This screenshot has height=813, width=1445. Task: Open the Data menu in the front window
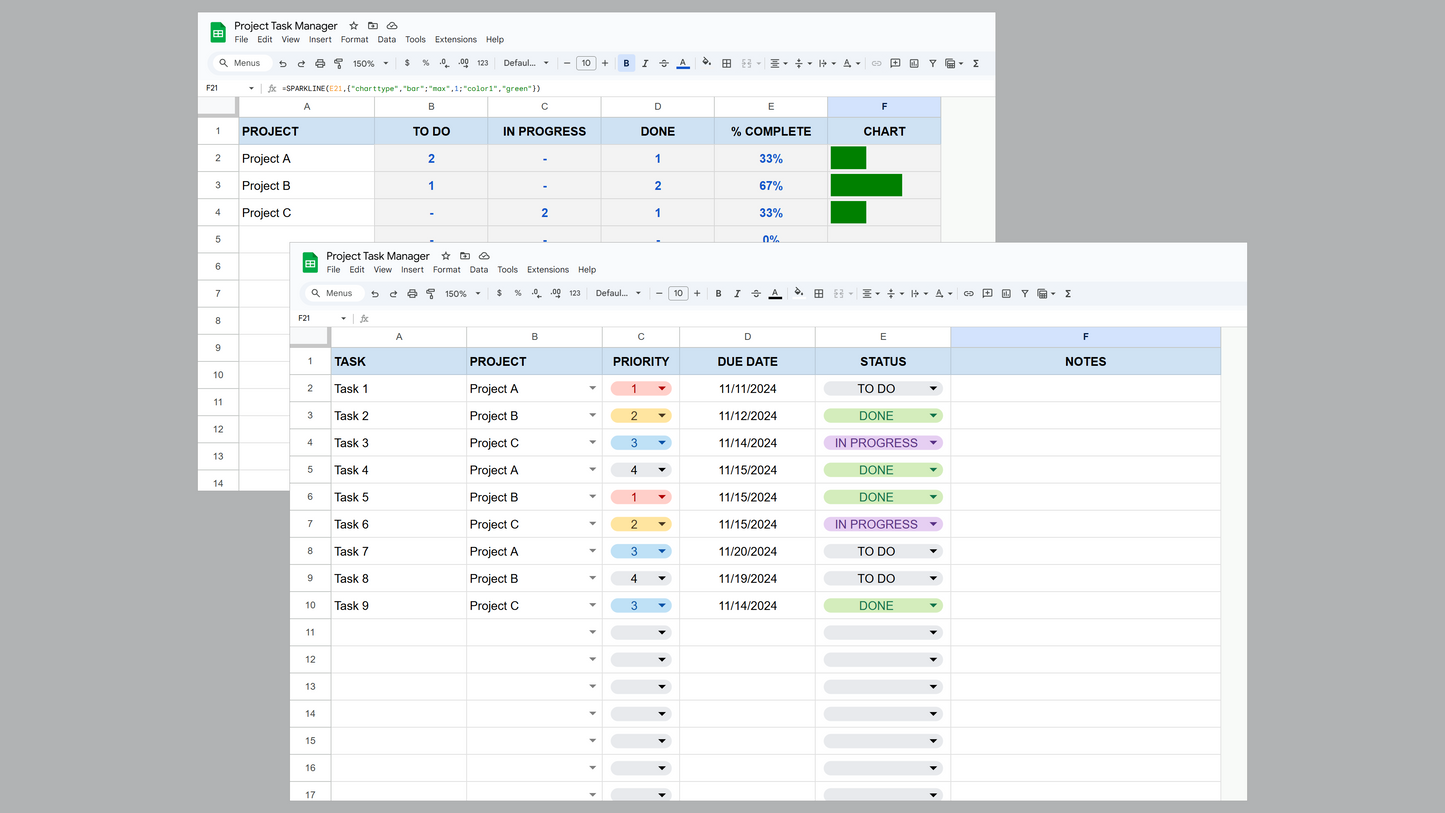(x=479, y=270)
